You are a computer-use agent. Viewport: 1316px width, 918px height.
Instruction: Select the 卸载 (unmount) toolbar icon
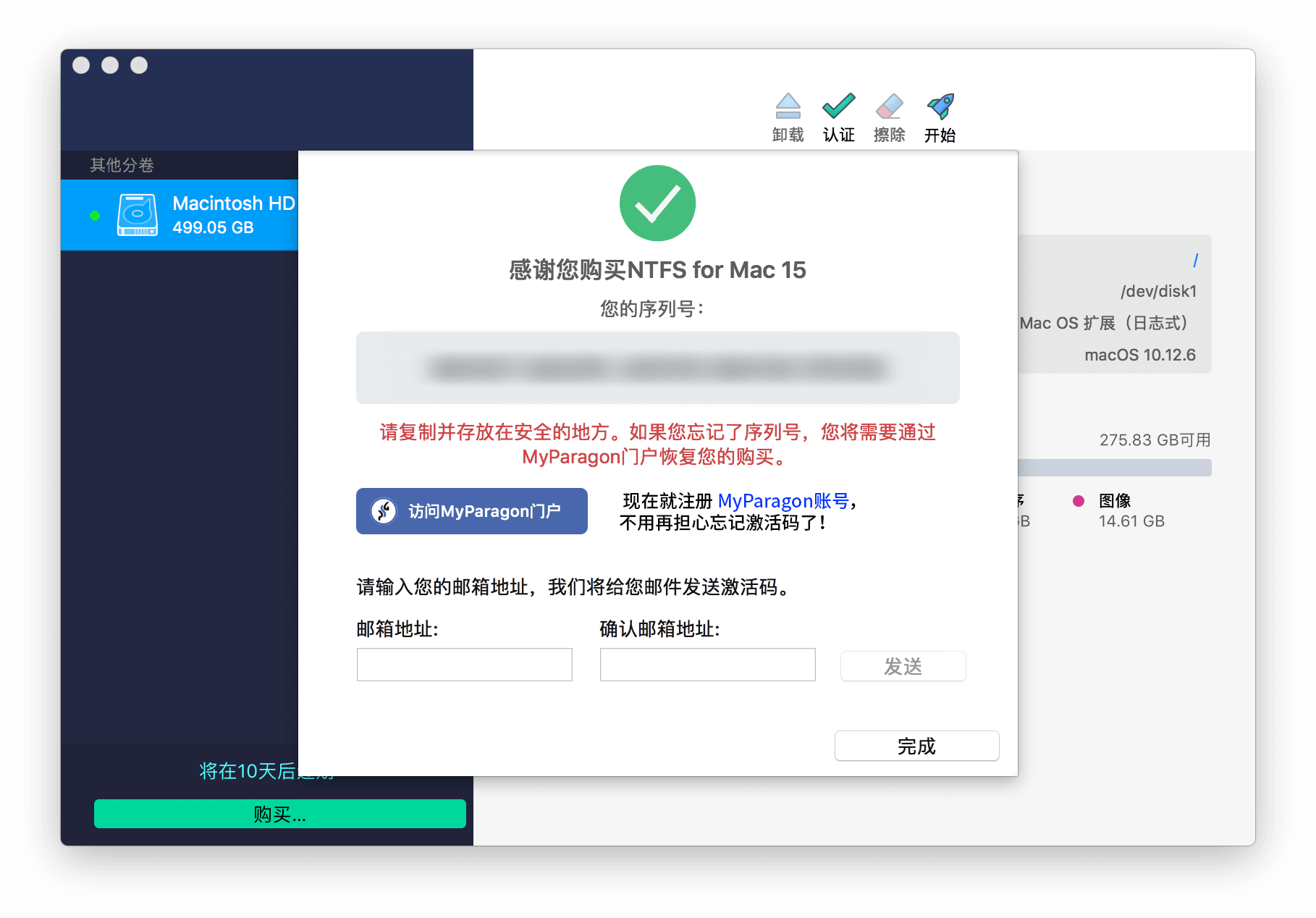pos(788,107)
